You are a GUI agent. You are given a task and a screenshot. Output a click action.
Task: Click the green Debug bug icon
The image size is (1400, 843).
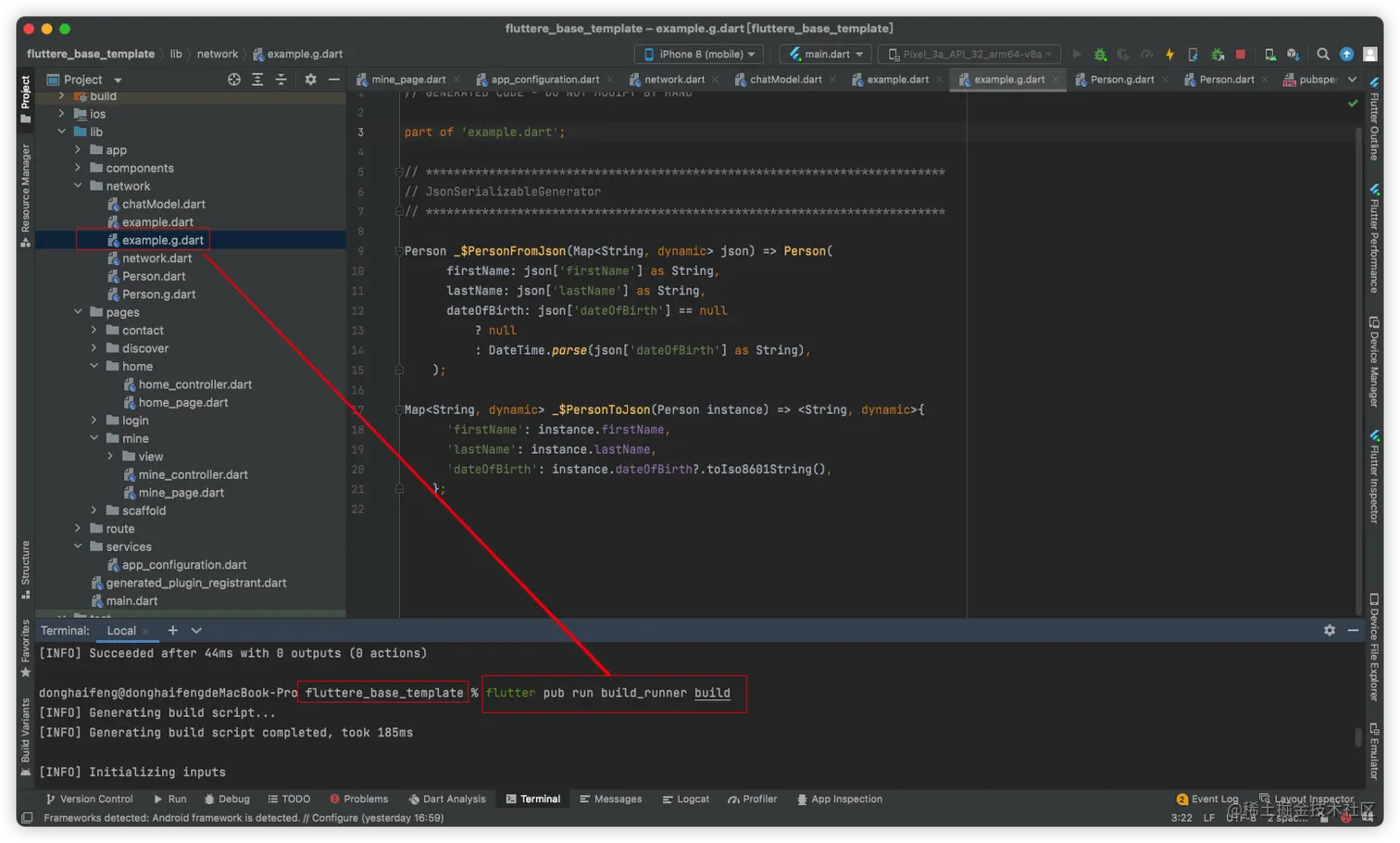pos(1100,55)
